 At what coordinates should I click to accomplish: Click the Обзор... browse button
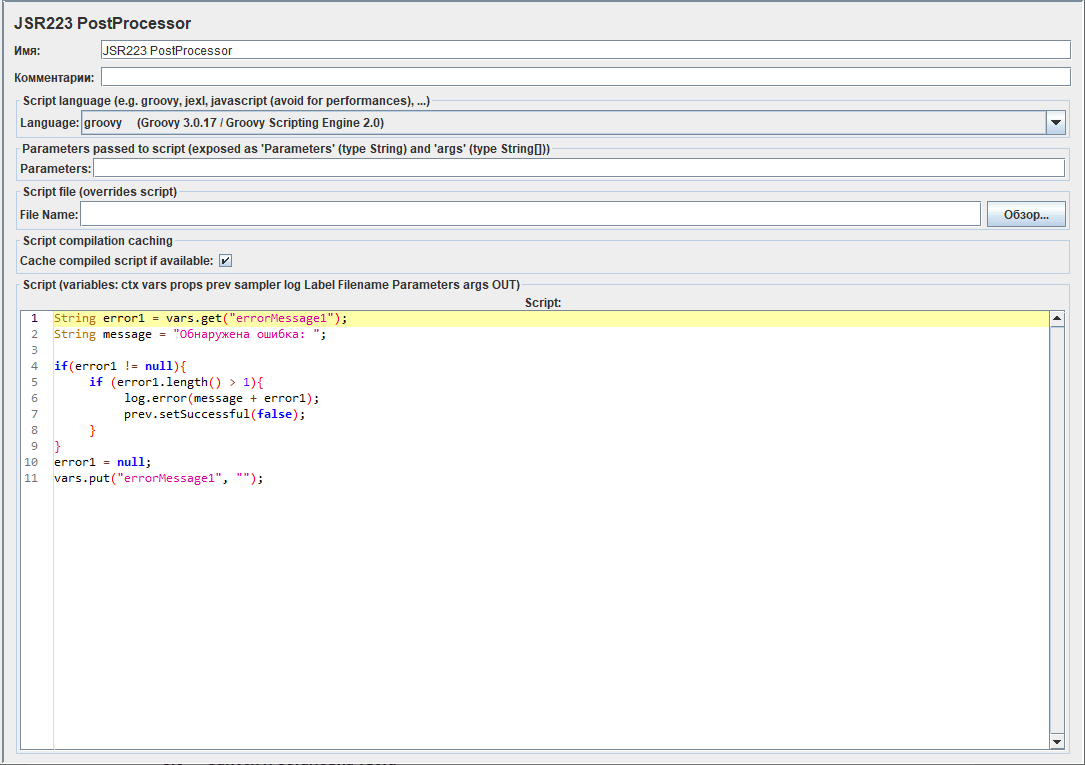point(1025,214)
